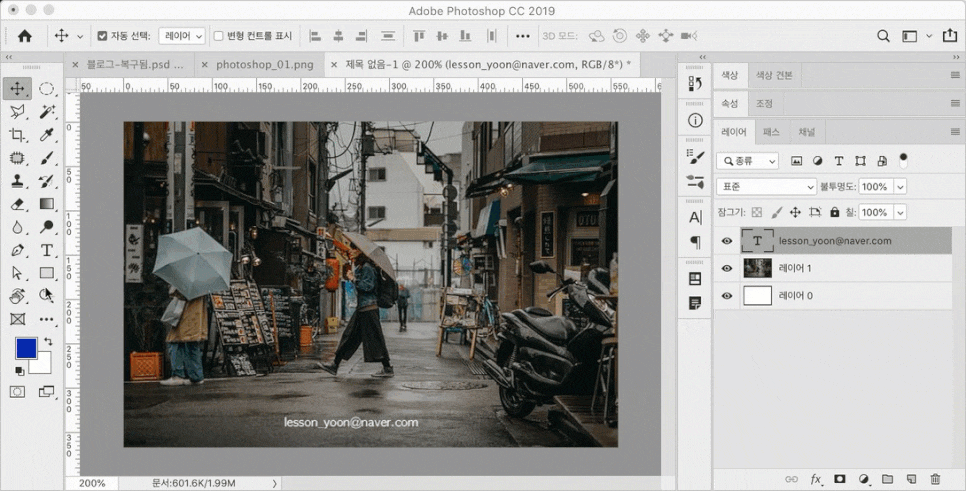Click the 200% zoom level field
The height and width of the screenshot is (491, 966).
click(x=92, y=484)
